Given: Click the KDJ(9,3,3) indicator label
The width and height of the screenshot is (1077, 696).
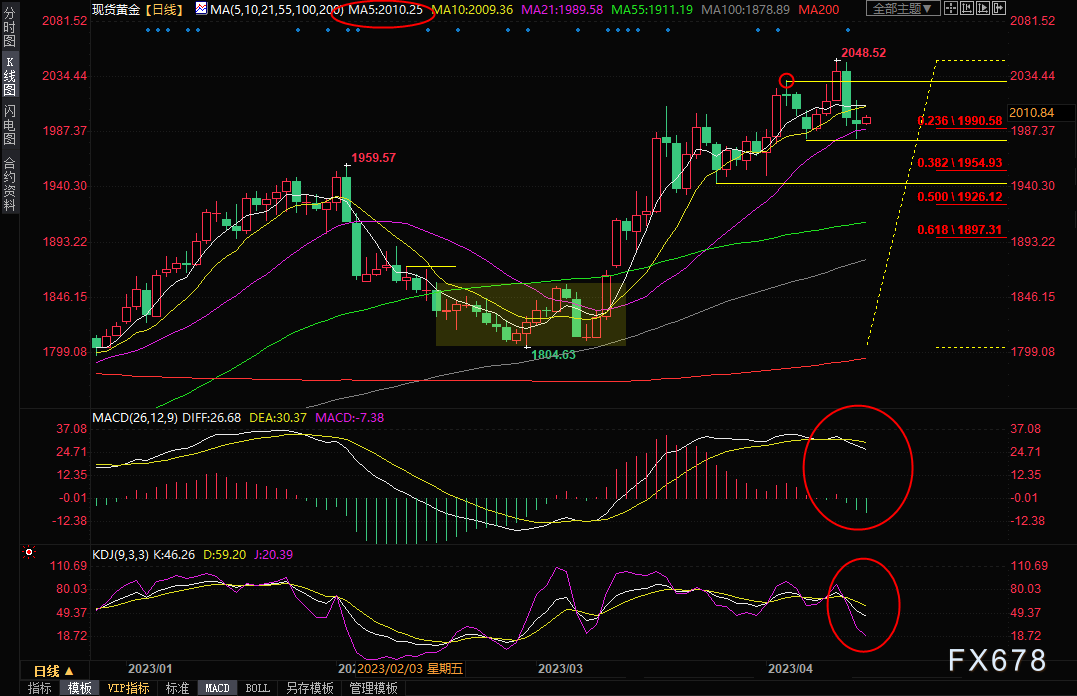Looking at the screenshot, I should click(x=120, y=554).
